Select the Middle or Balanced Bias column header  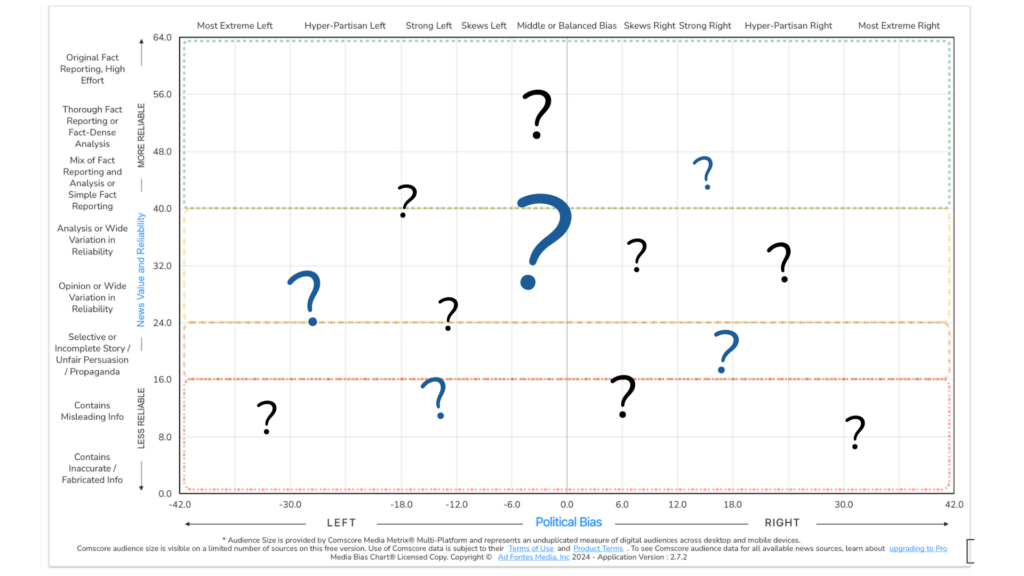(x=565, y=26)
